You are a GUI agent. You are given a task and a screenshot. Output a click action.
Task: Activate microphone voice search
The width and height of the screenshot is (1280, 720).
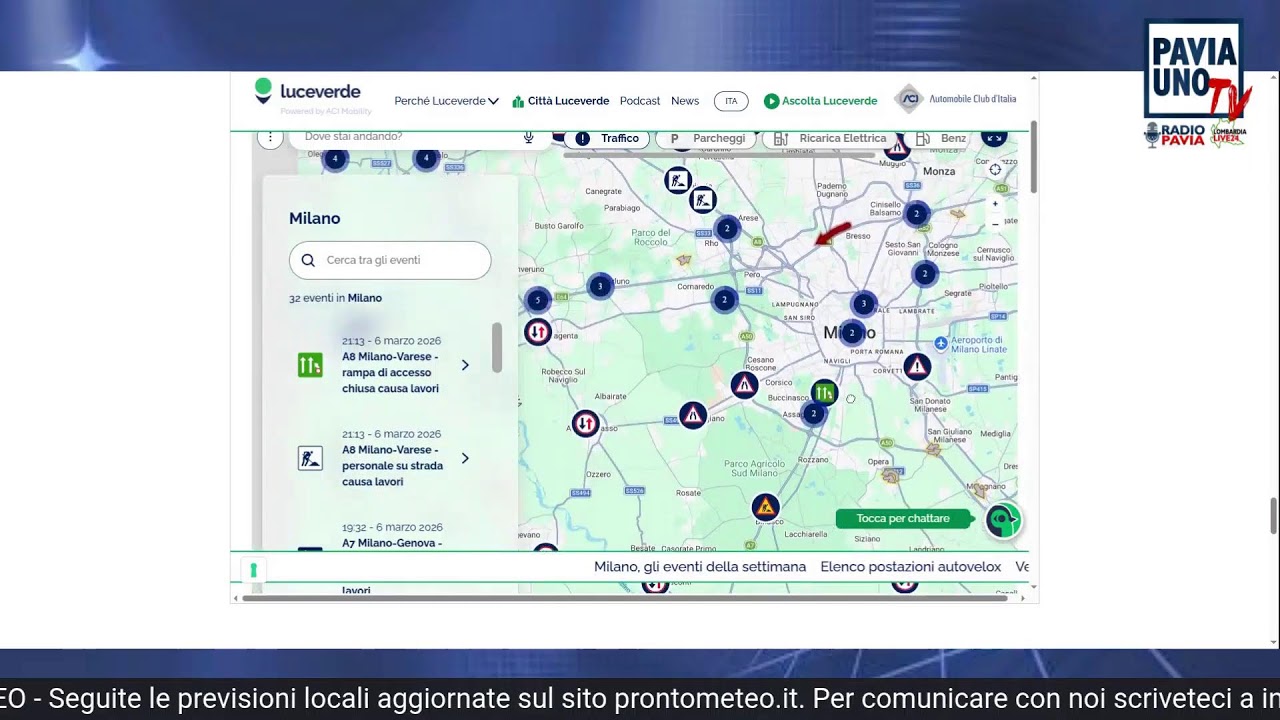click(x=529, y=137)
